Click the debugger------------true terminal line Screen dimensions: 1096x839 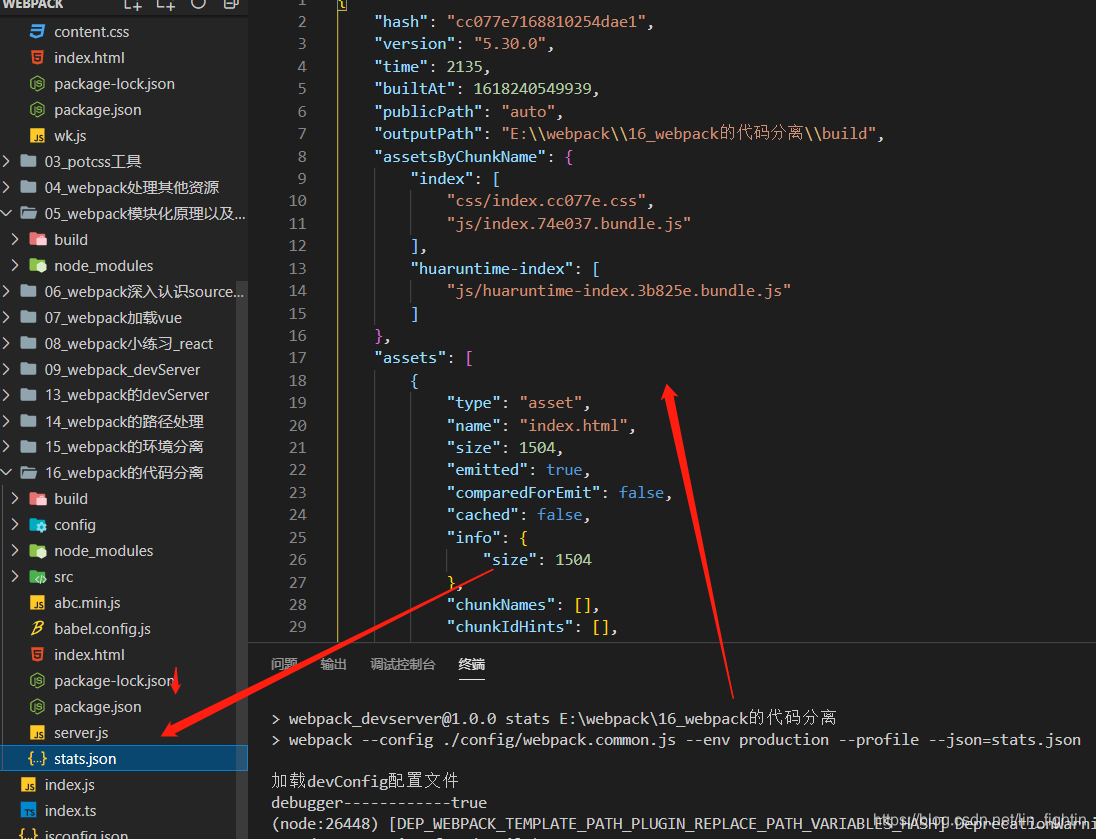(379, 803)
